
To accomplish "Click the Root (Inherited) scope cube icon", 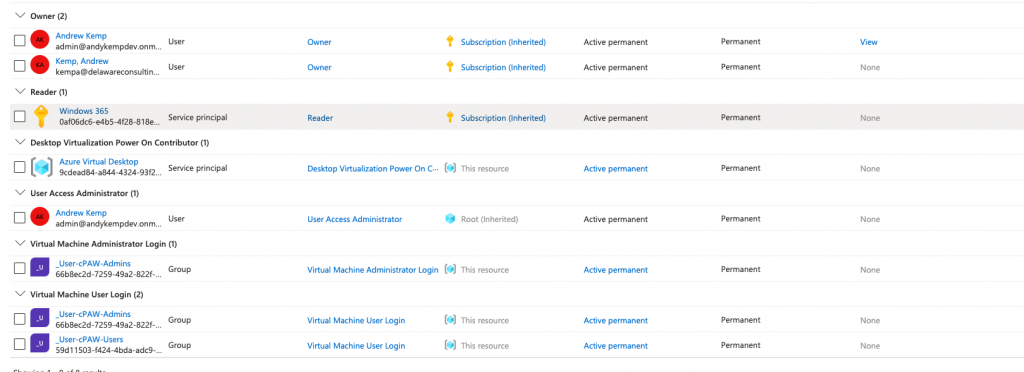I will [449, 219].
